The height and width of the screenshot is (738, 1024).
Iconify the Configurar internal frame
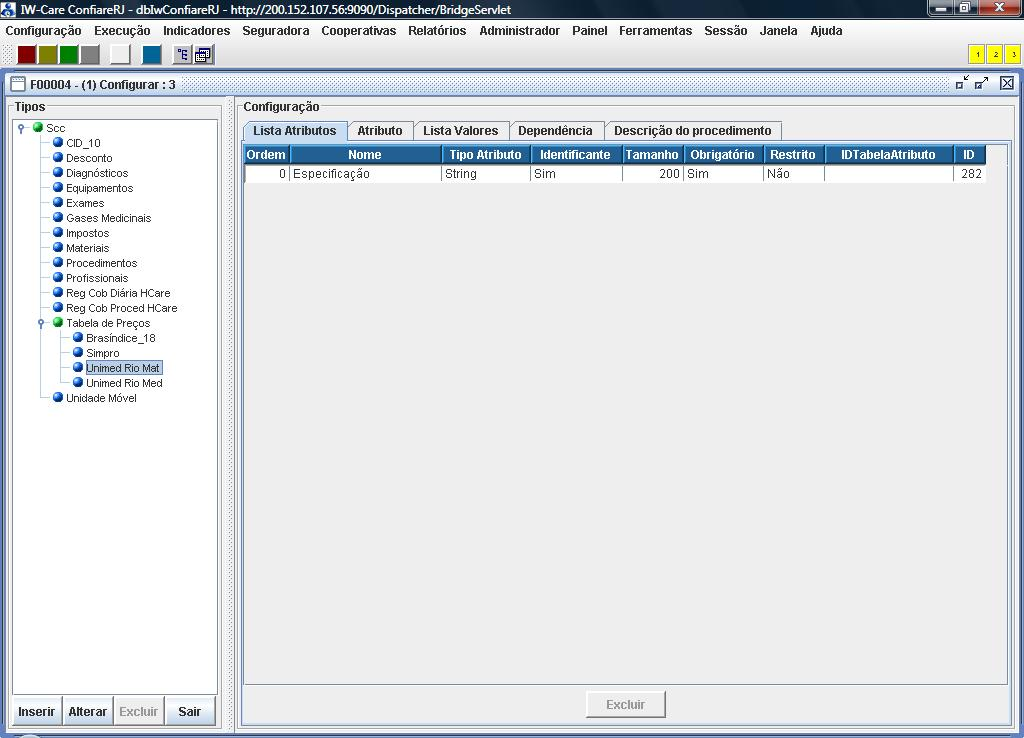tap(962, 83)
